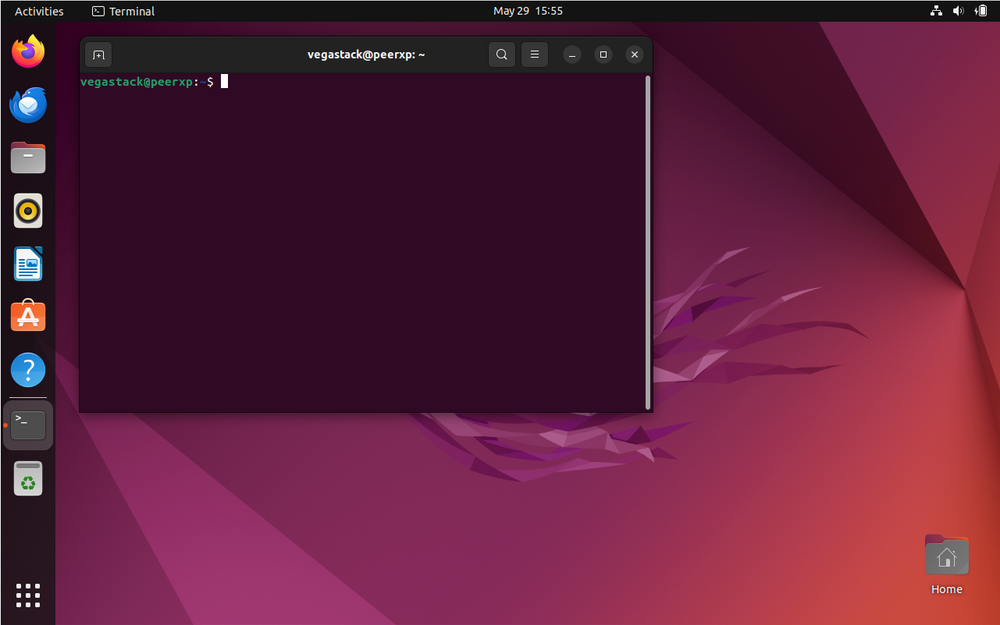The image size is (1000, 625).
Task: Launch Firefox from the dock
Action: point(28,51)
